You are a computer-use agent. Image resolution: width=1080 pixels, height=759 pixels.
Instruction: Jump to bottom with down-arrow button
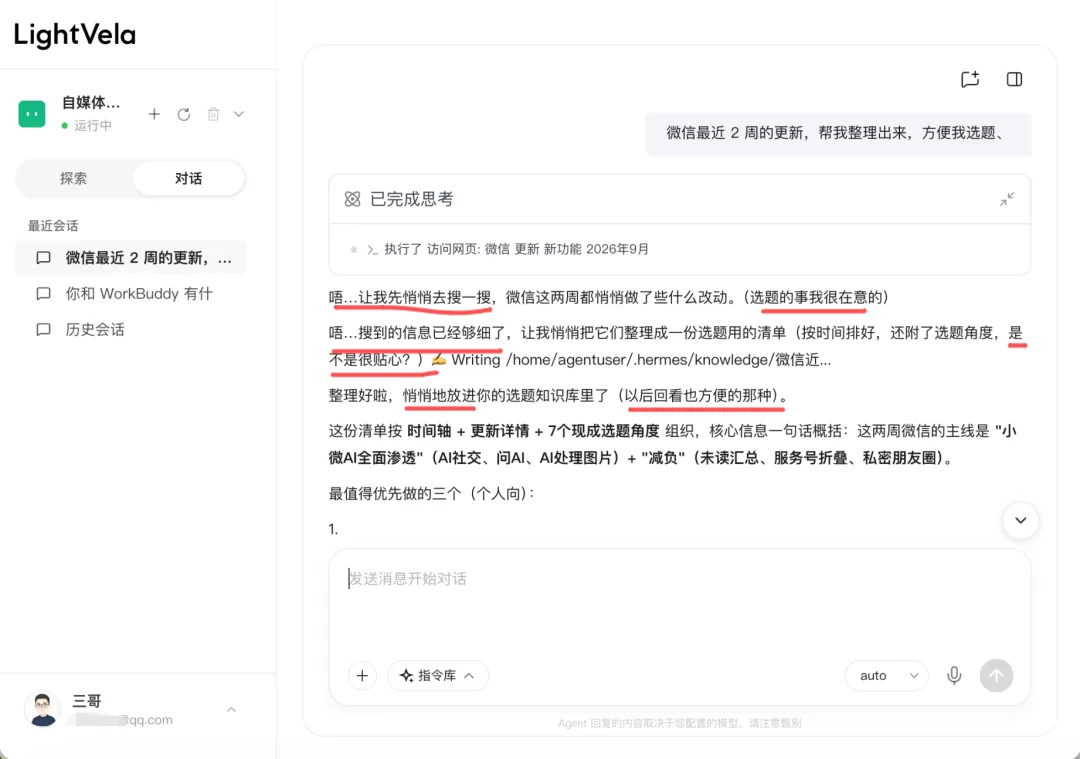(1020, 520)
